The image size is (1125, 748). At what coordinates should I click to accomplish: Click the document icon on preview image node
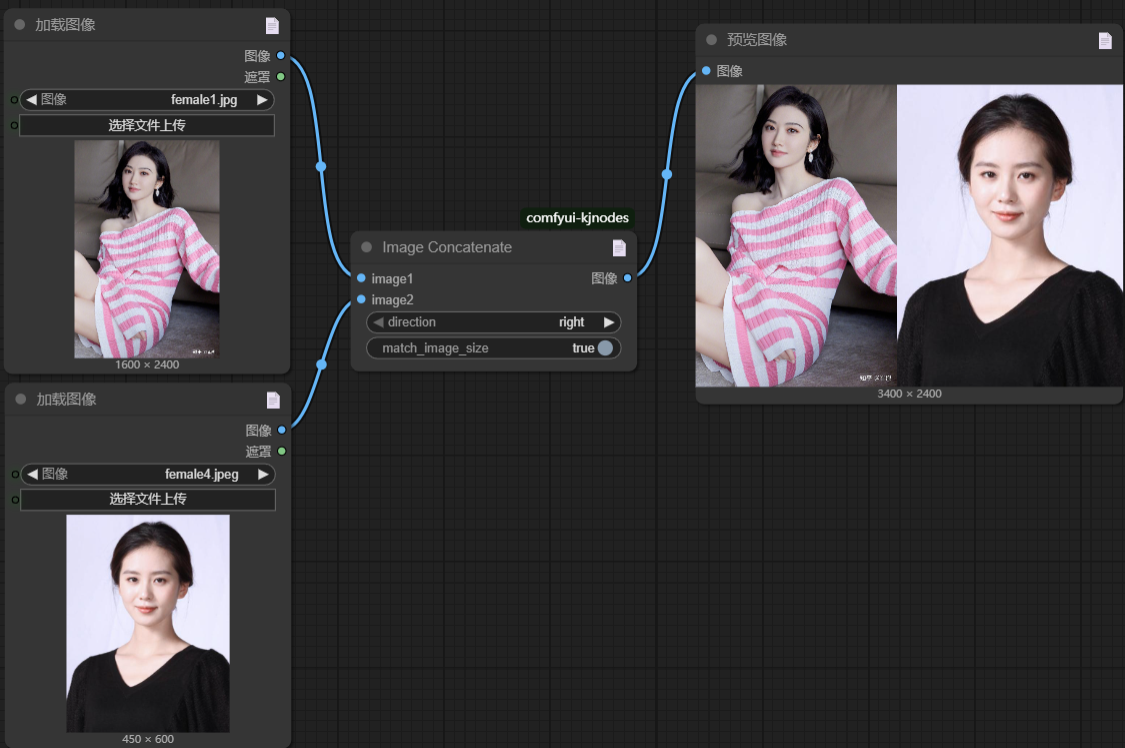pos(1105,41)
